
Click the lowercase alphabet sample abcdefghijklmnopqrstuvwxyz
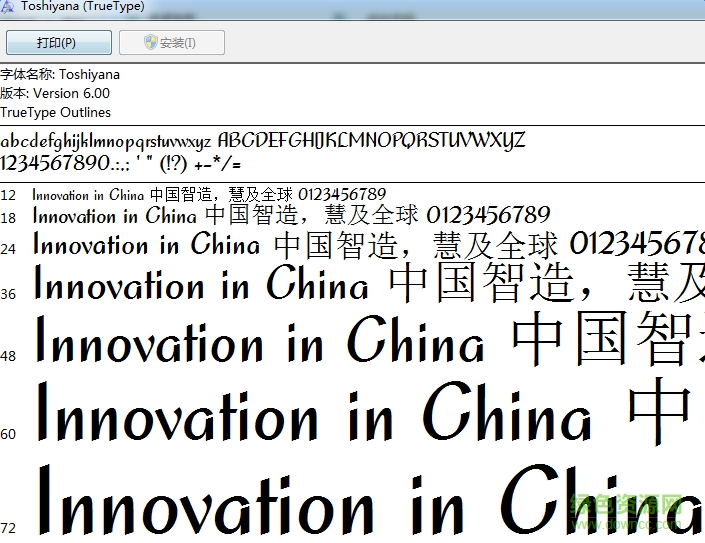click(106, 141)
